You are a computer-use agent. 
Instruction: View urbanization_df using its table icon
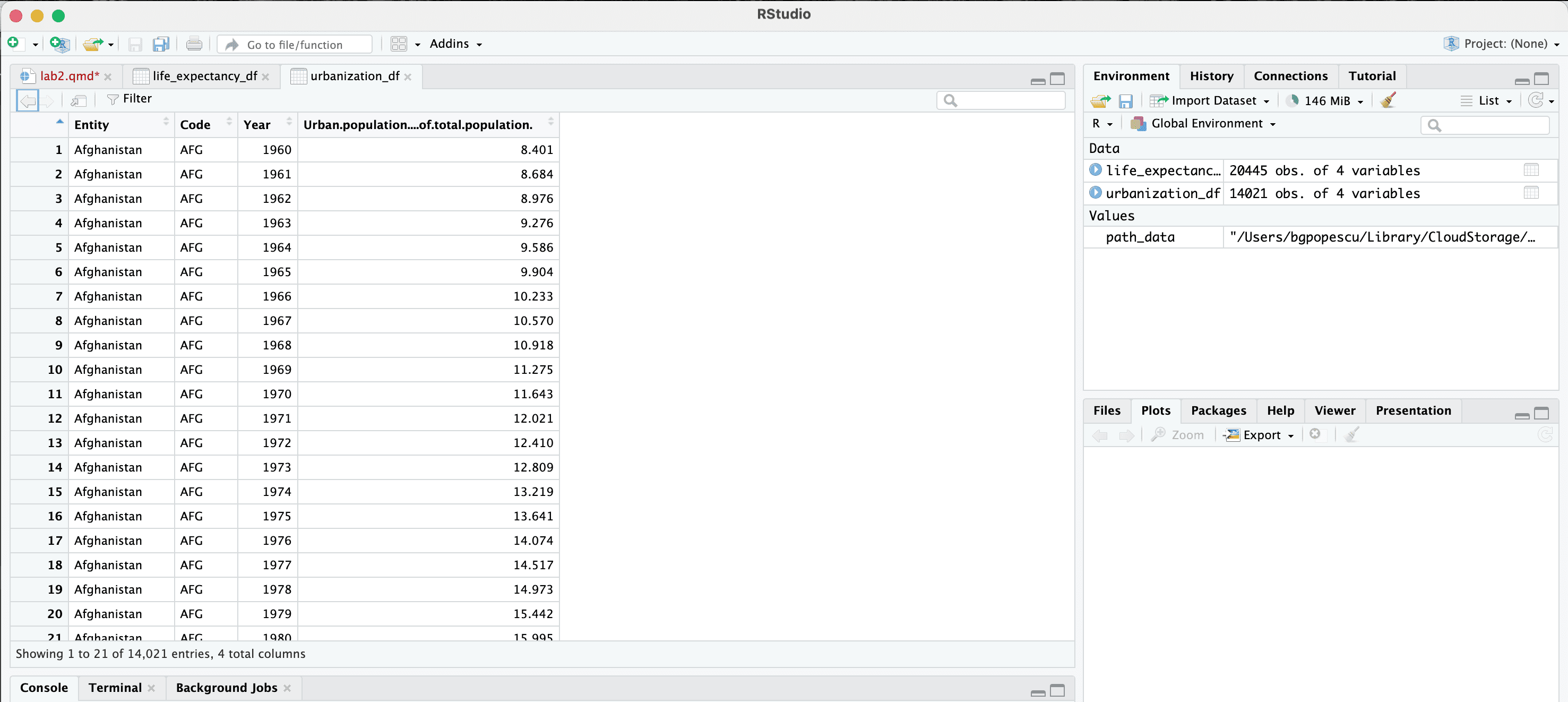pos(1530,193)
